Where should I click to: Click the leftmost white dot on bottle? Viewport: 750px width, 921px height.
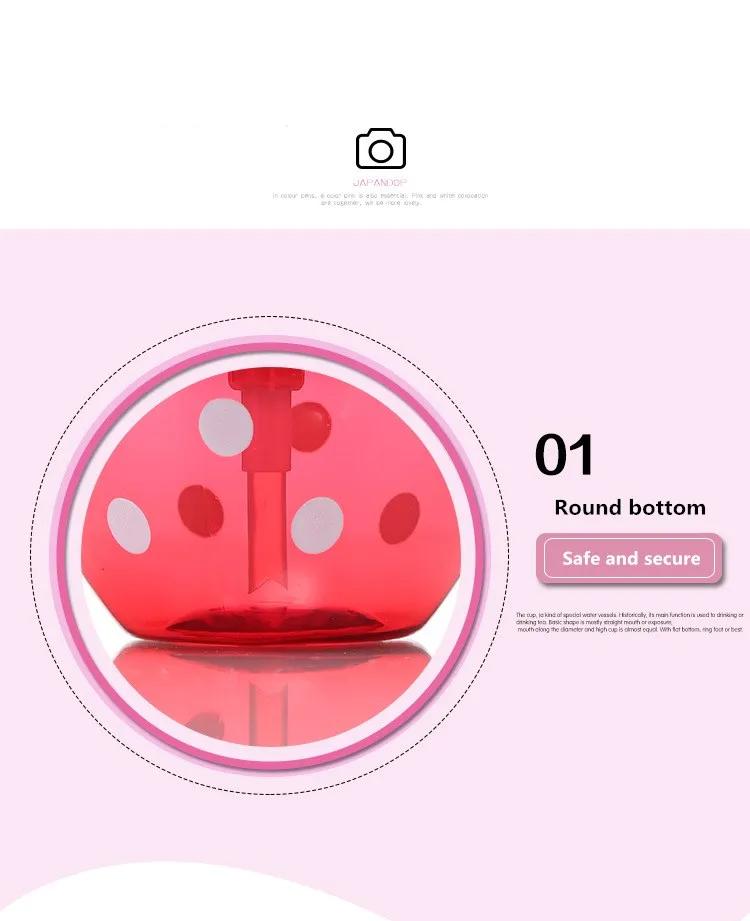click(129, 526)
